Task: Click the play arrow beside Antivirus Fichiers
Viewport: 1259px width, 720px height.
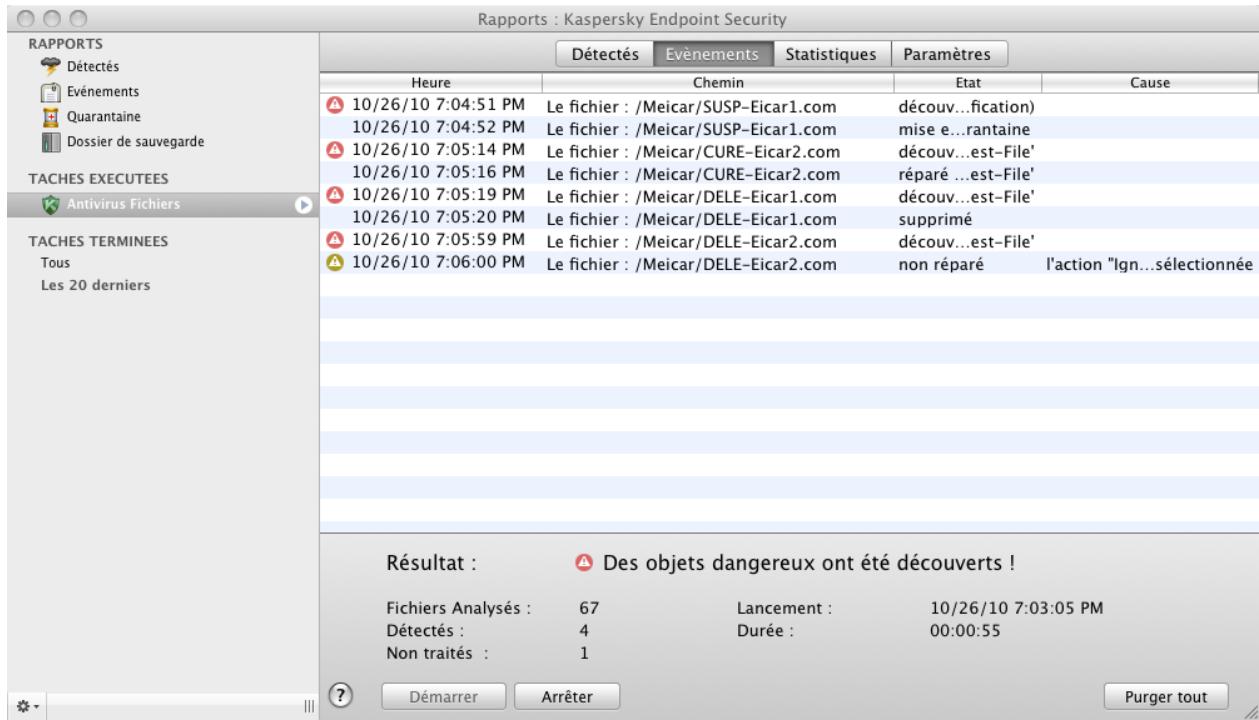Action: point(303,205)
